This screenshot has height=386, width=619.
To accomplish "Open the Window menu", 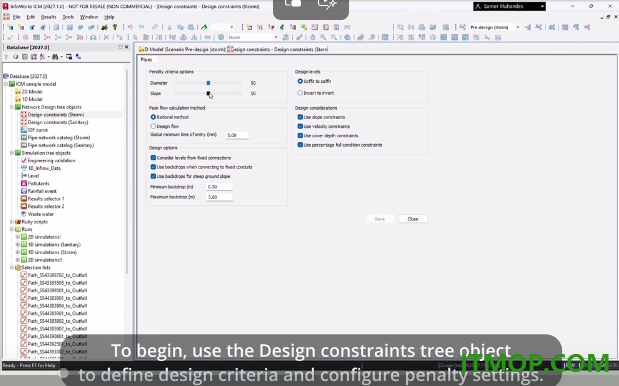I will click(89, 17).
